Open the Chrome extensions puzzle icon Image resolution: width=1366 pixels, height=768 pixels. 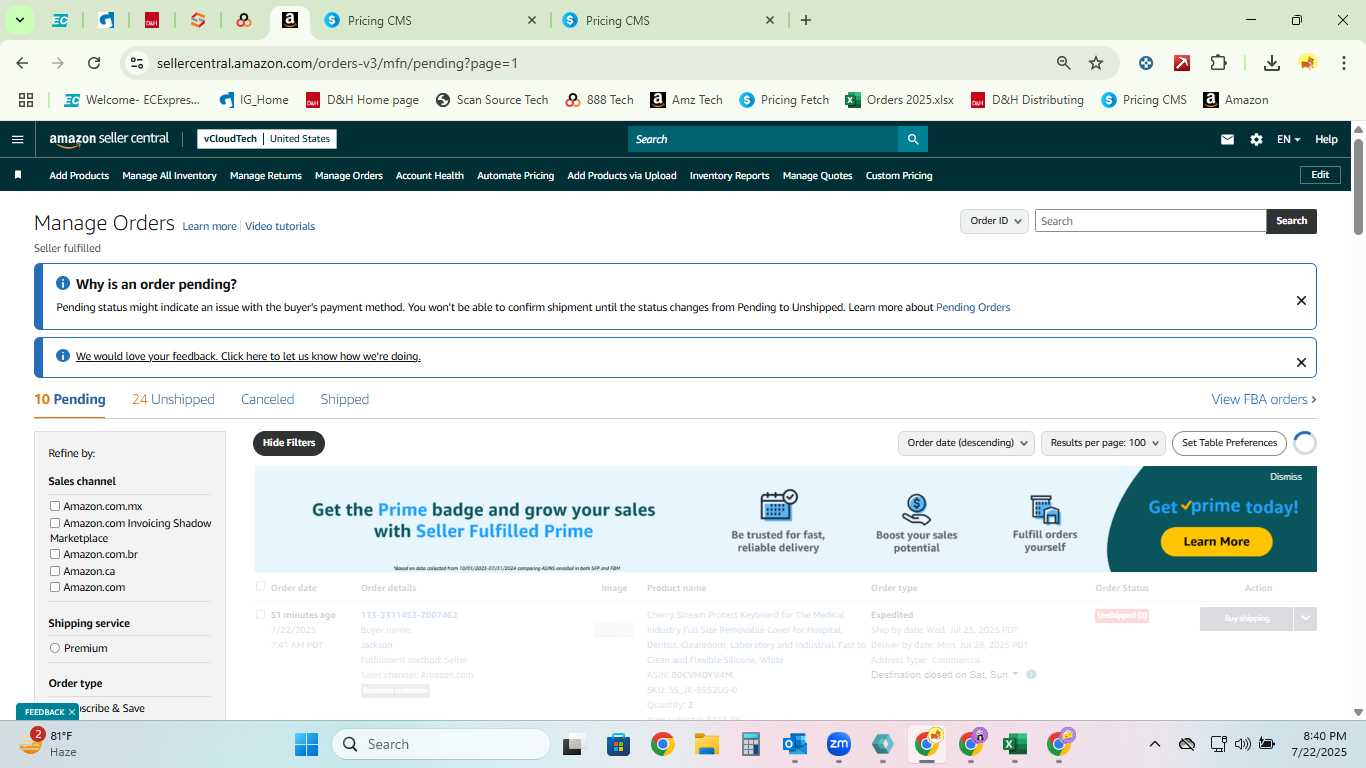1218,63
